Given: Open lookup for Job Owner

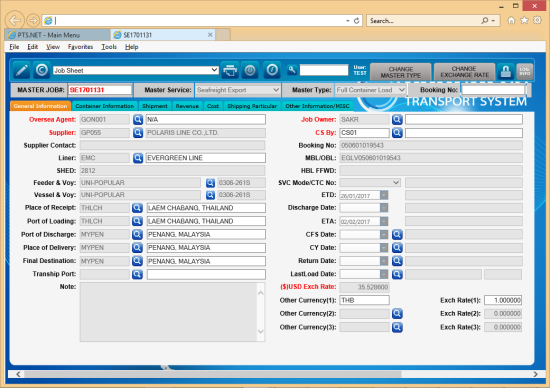Looking at the screenshot, I should coord(397,120).
